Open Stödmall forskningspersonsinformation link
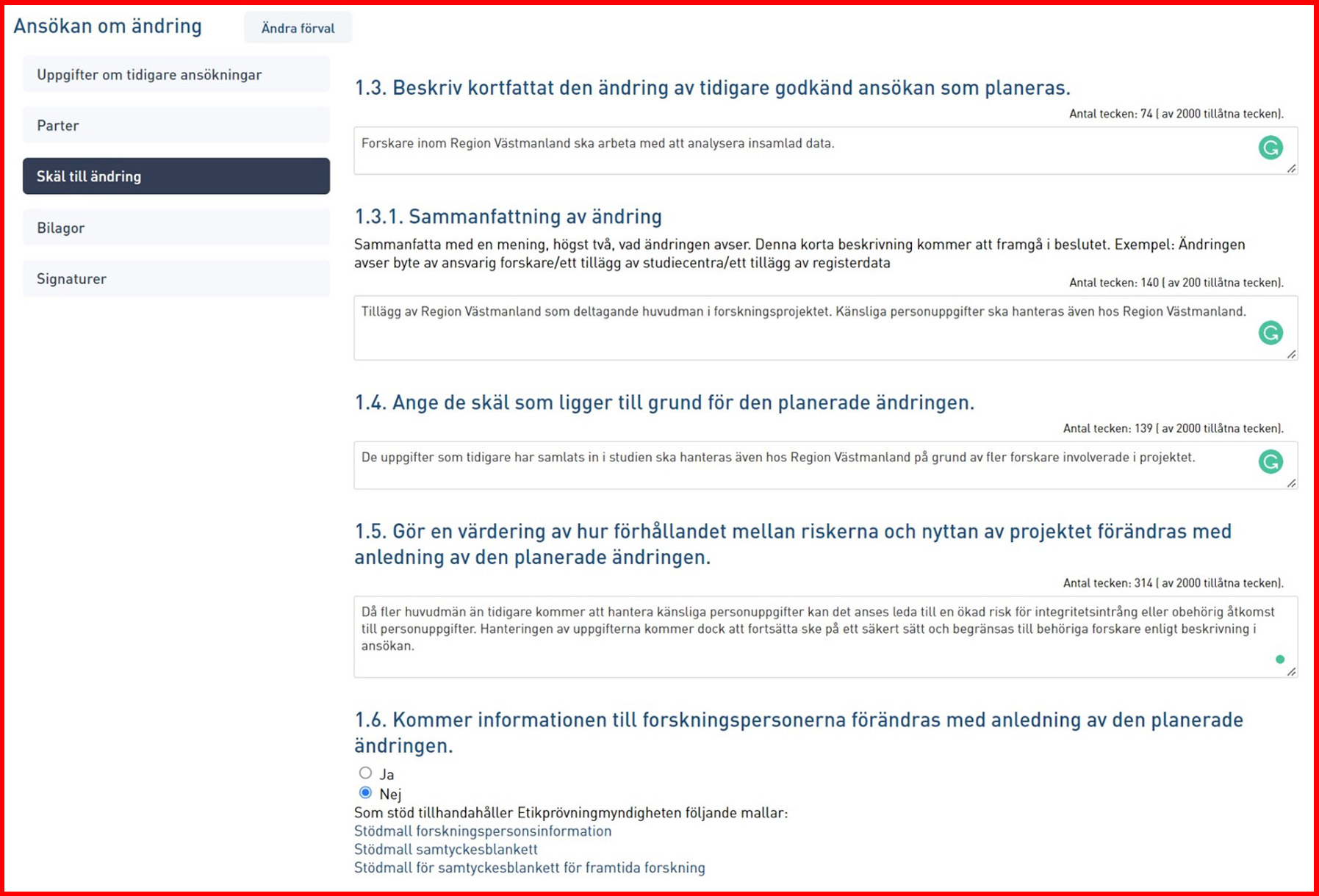Image resolution: width=1319 pixels, height=896 pixels. [x=483, y=831]
